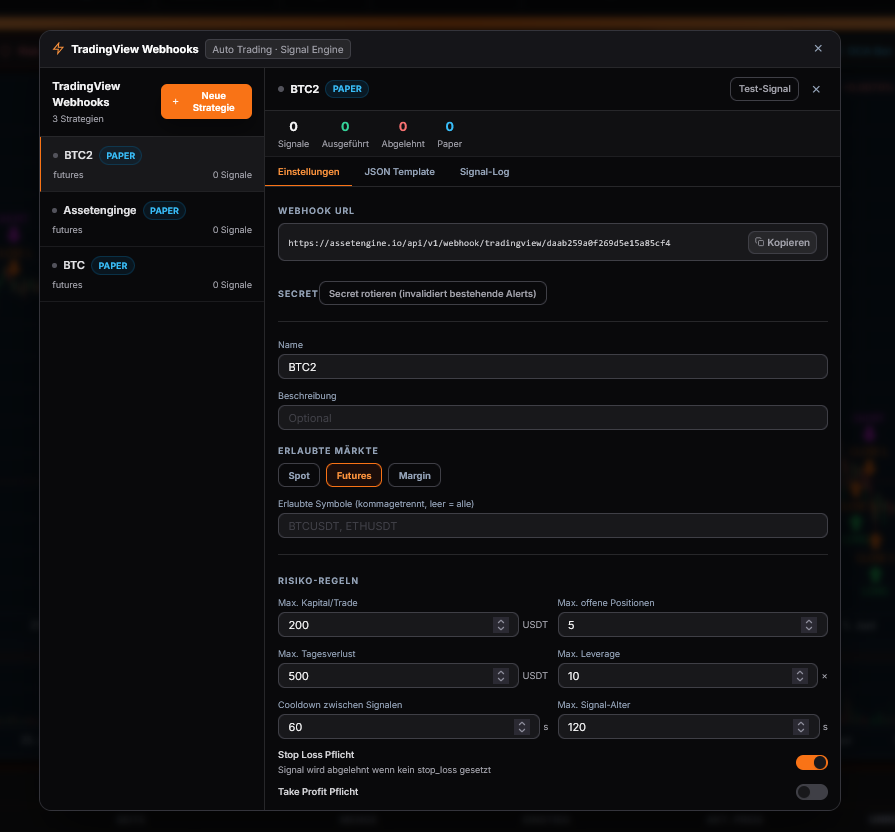Enable the Take Profit Pflicht switch
The image size is (895, 832).
point(812,792)
